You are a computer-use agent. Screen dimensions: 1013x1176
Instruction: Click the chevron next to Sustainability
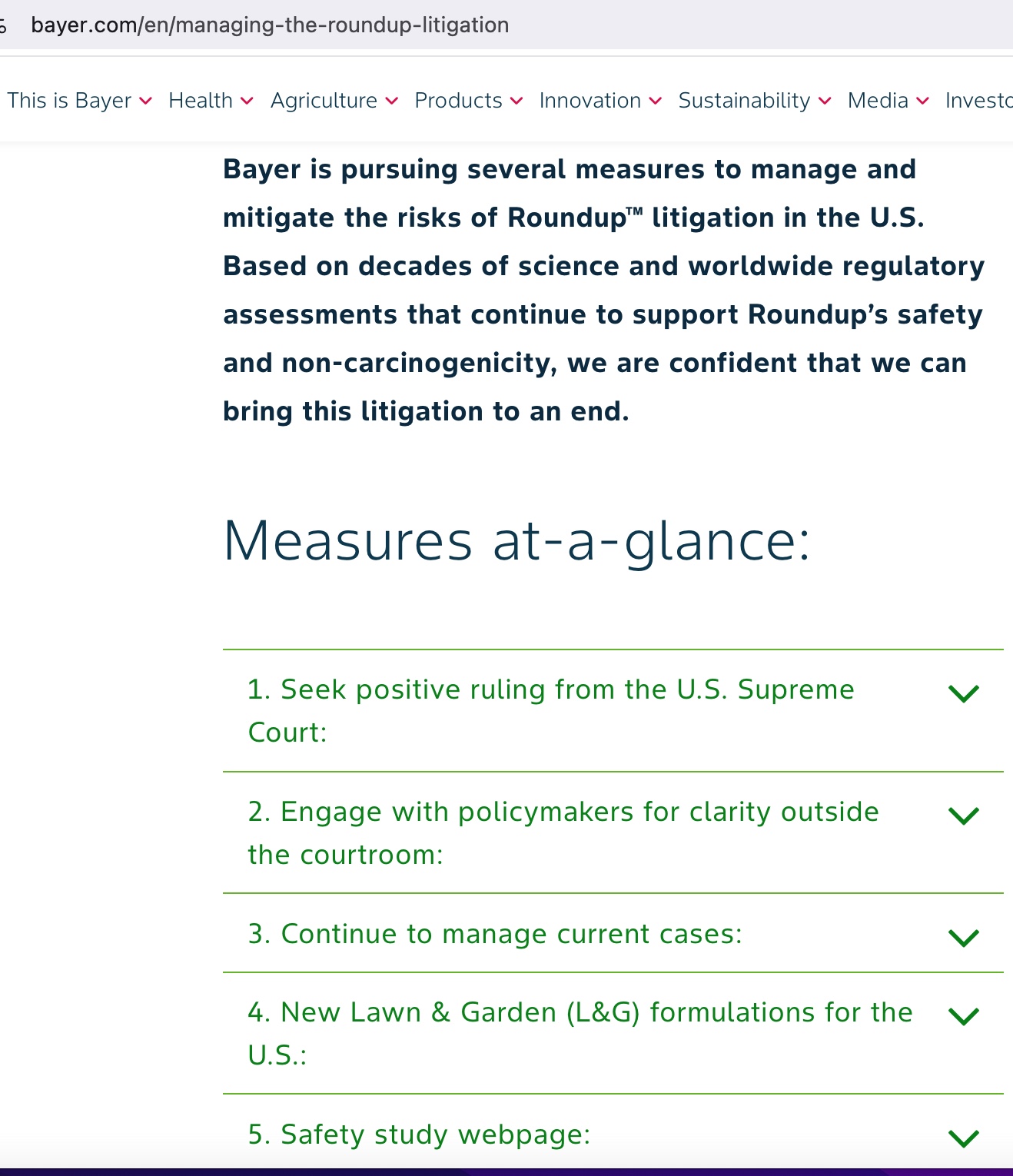[x=825, y=101]
